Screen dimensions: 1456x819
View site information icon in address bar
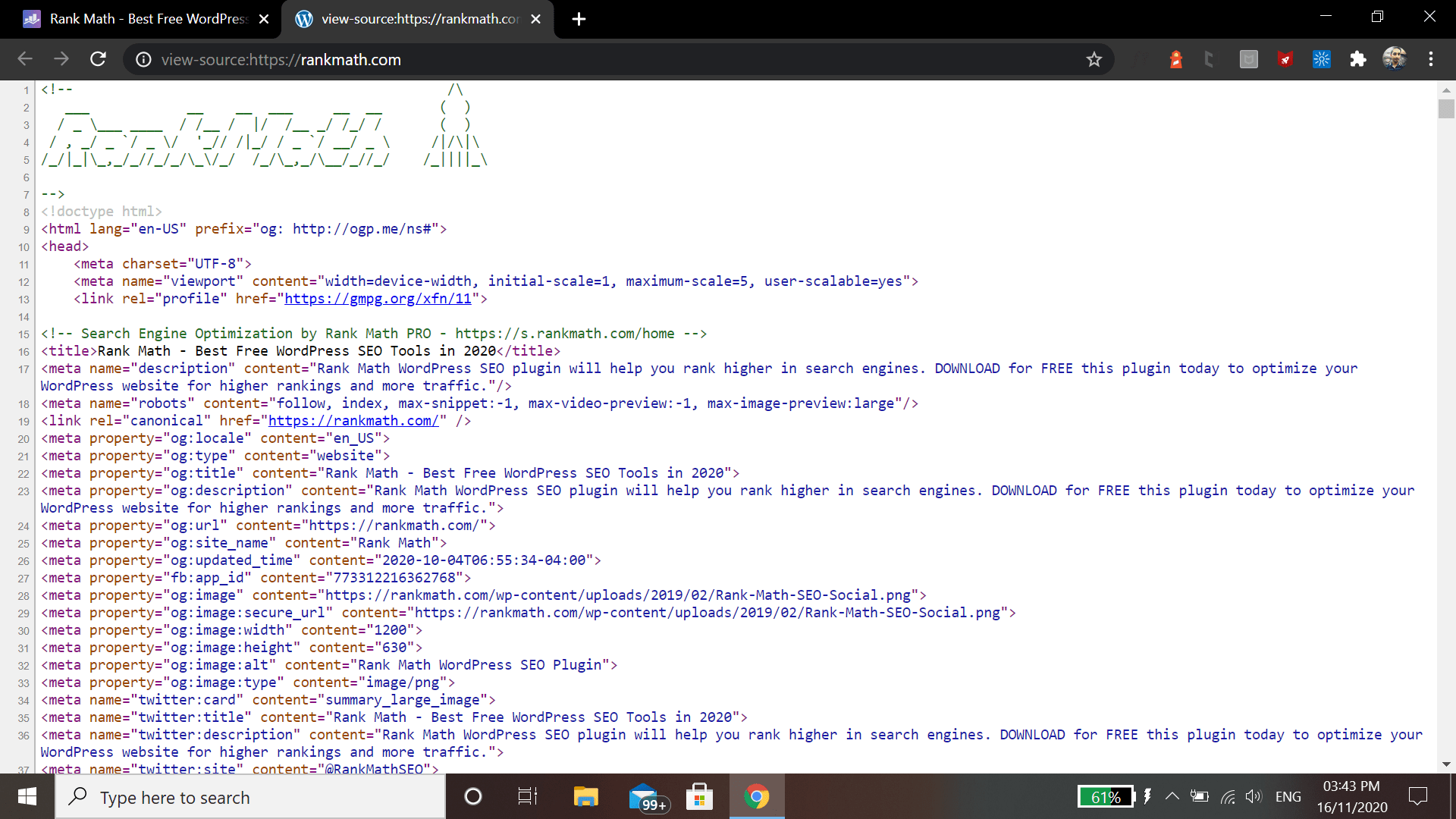coord(143,59)
